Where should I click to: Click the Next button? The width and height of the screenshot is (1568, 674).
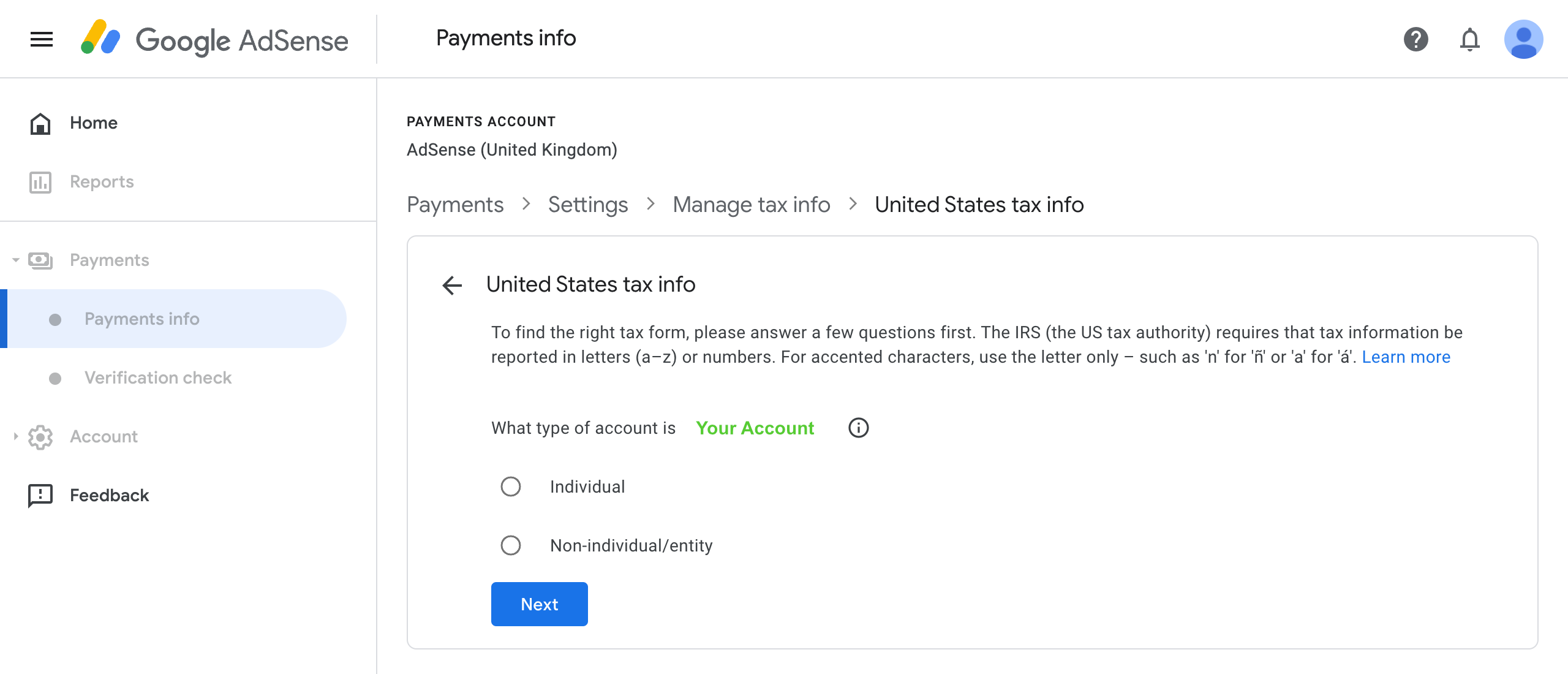[539, 604]
